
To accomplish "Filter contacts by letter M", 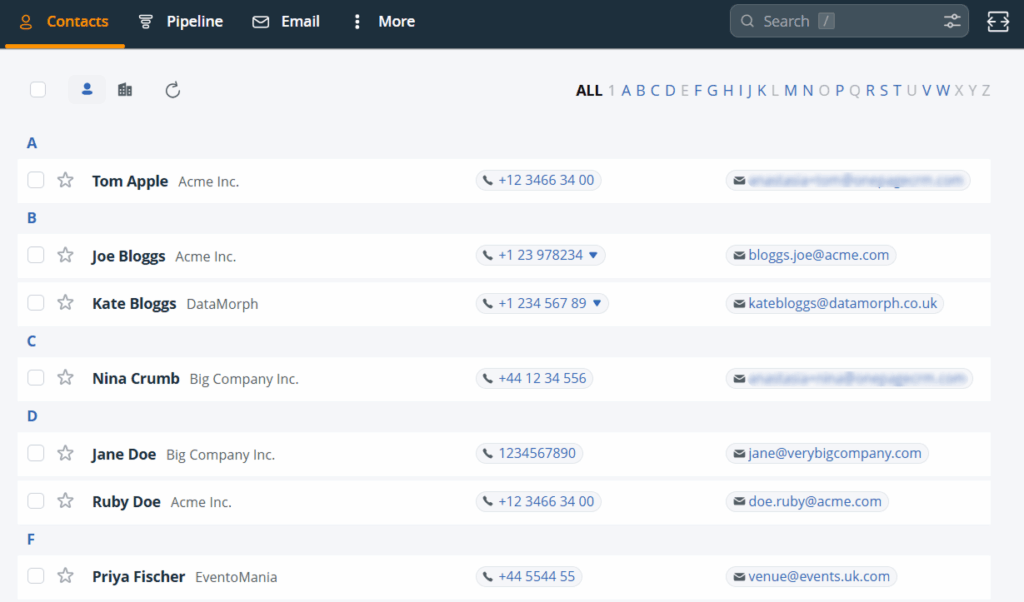I will click(790, 91).
